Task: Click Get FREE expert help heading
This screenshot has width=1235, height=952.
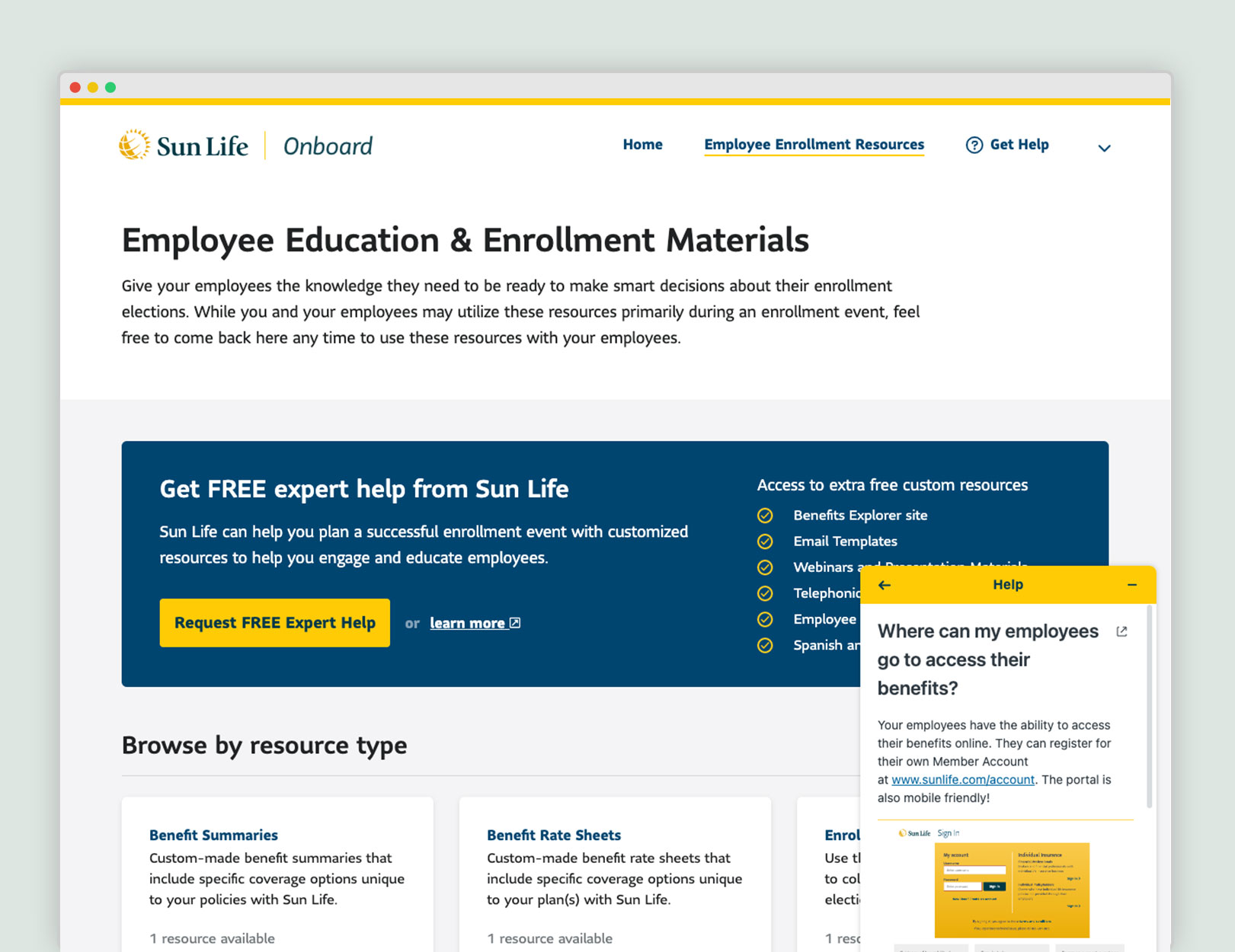Action: [x=364, y=489]
